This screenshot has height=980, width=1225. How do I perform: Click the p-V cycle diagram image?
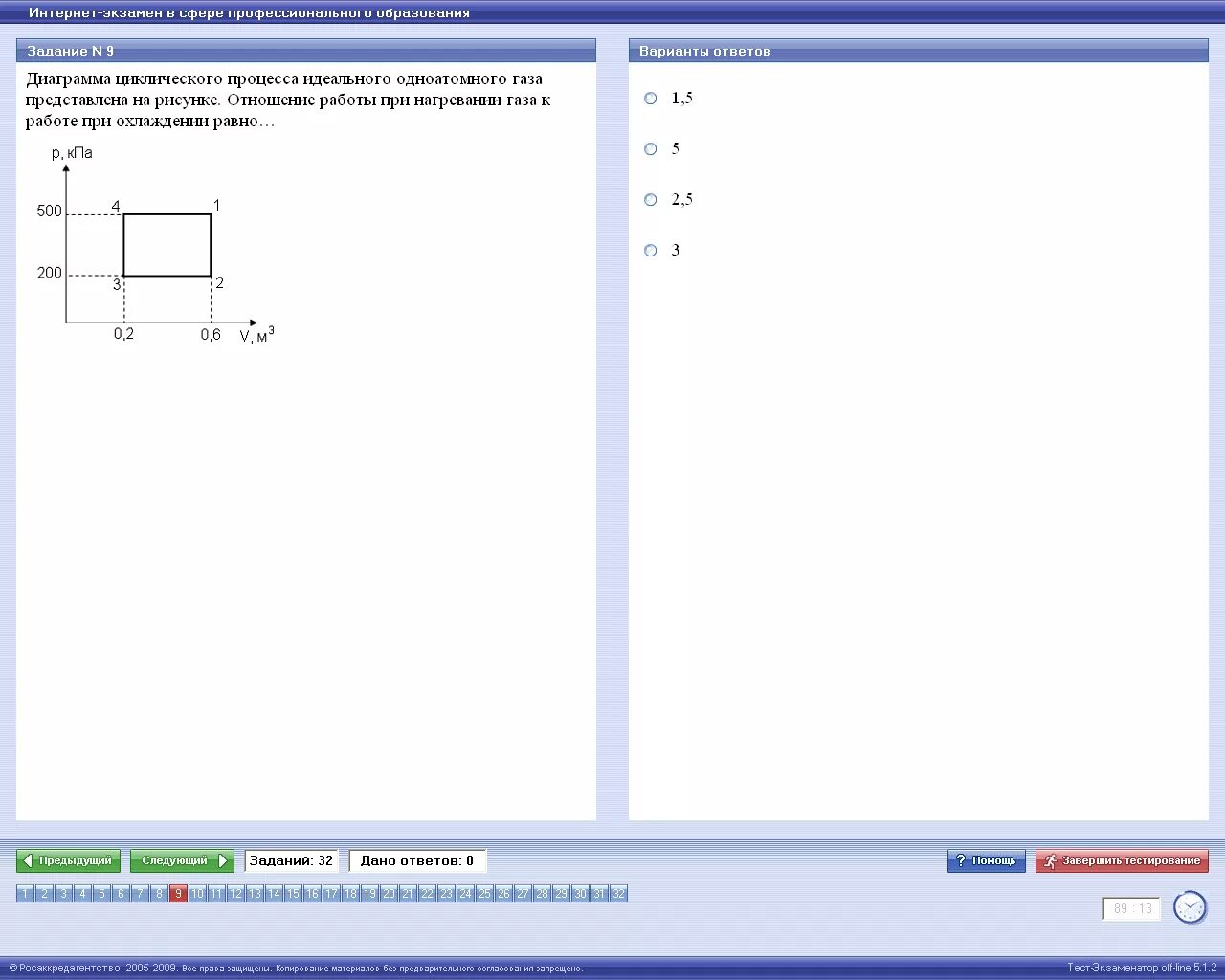click(x=155, y=244)
